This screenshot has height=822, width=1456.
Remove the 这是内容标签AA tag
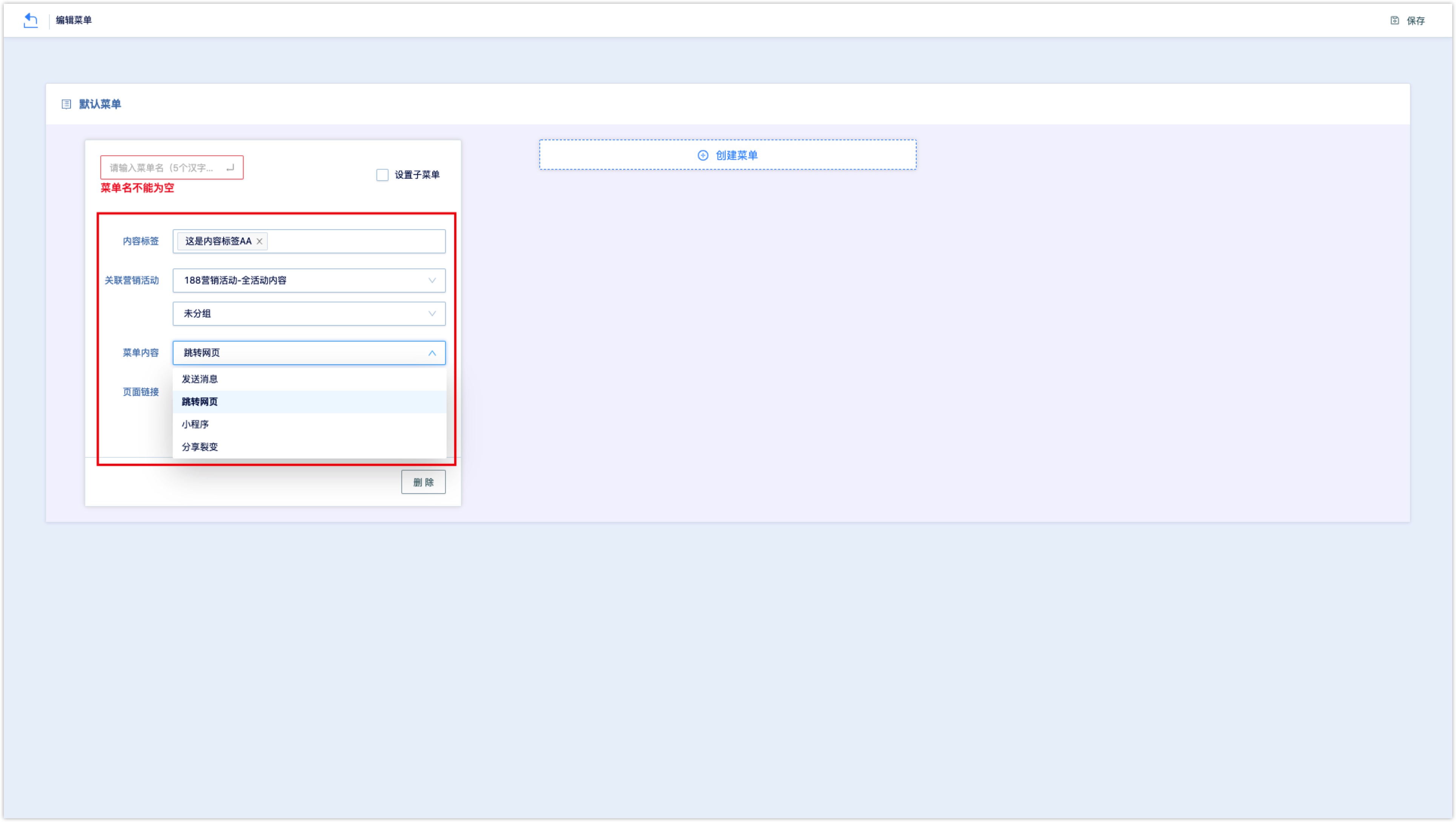pos(260,241)
